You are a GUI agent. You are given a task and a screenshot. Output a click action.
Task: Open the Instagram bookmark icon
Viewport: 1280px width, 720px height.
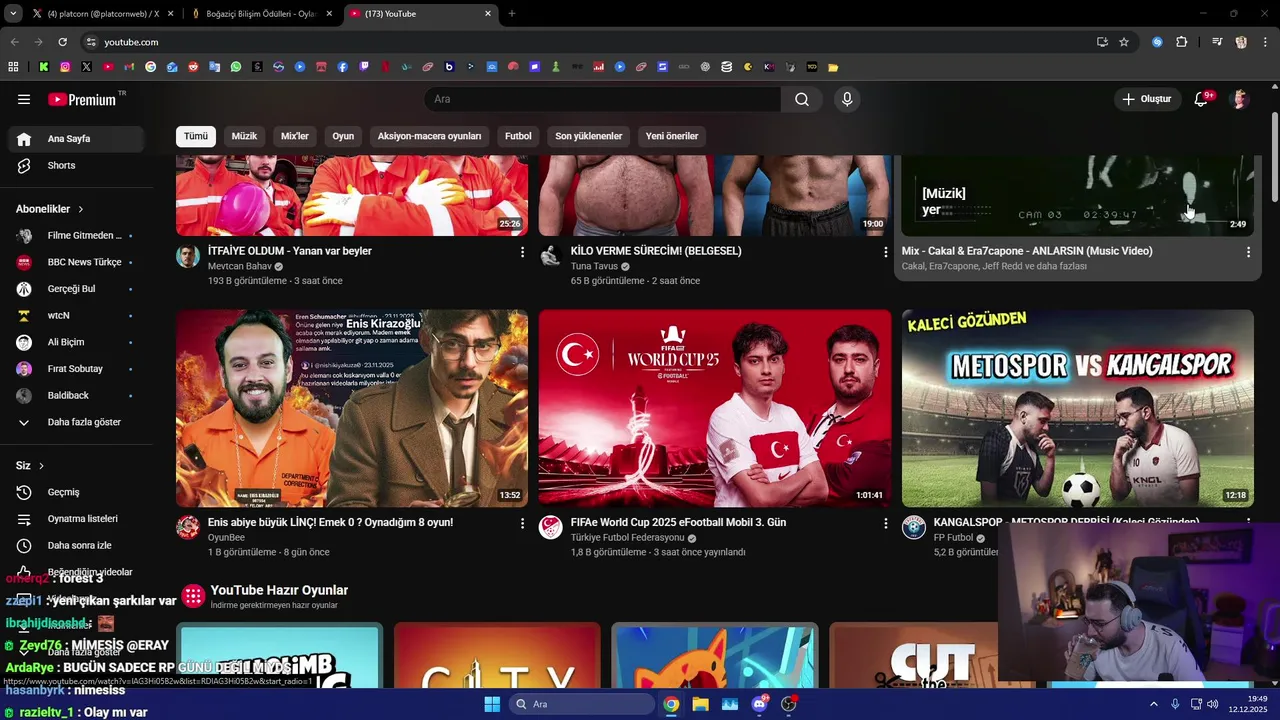click(x=65, y=67)
